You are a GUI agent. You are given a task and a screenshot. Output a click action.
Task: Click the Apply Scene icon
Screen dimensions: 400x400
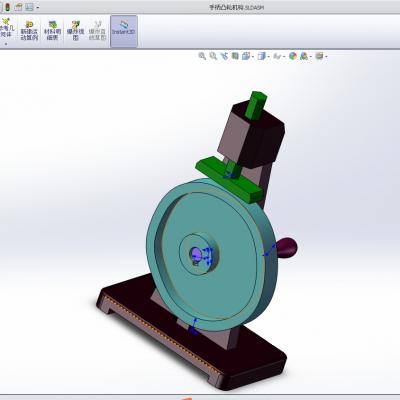pyautogui.click(x=304, y=56)
